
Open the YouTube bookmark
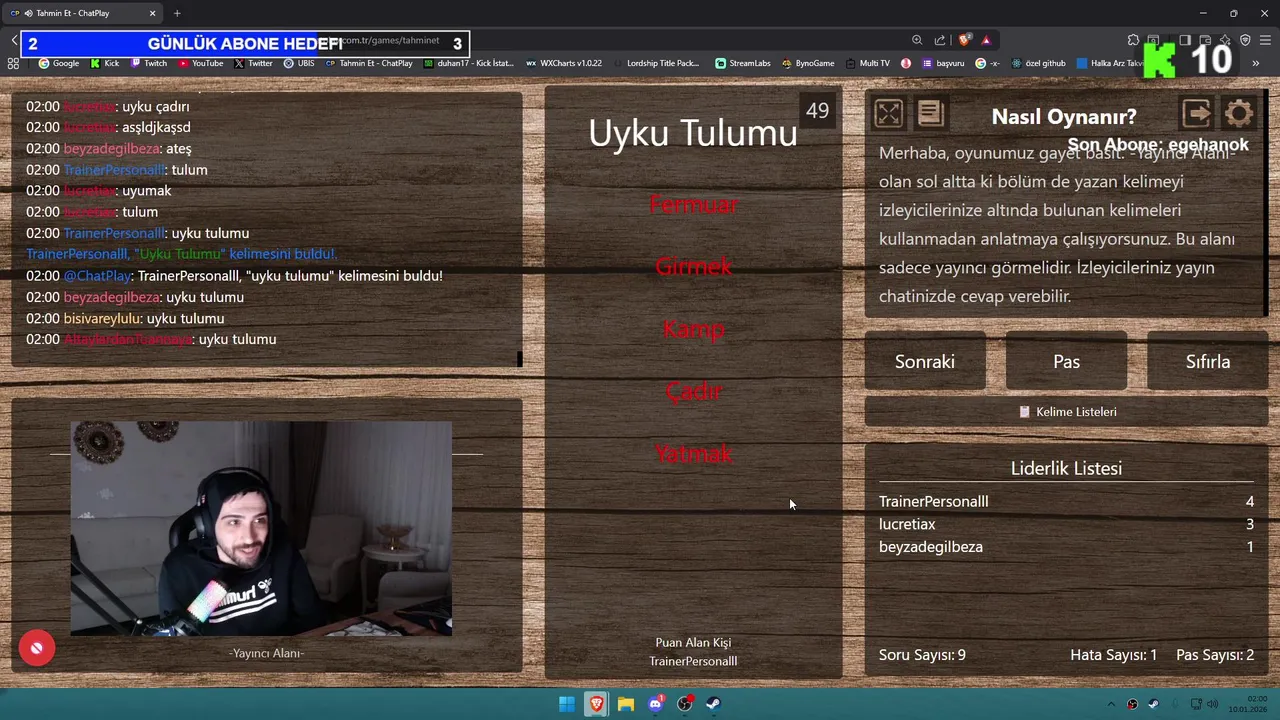pyautogui.click(x=201, y=63)
